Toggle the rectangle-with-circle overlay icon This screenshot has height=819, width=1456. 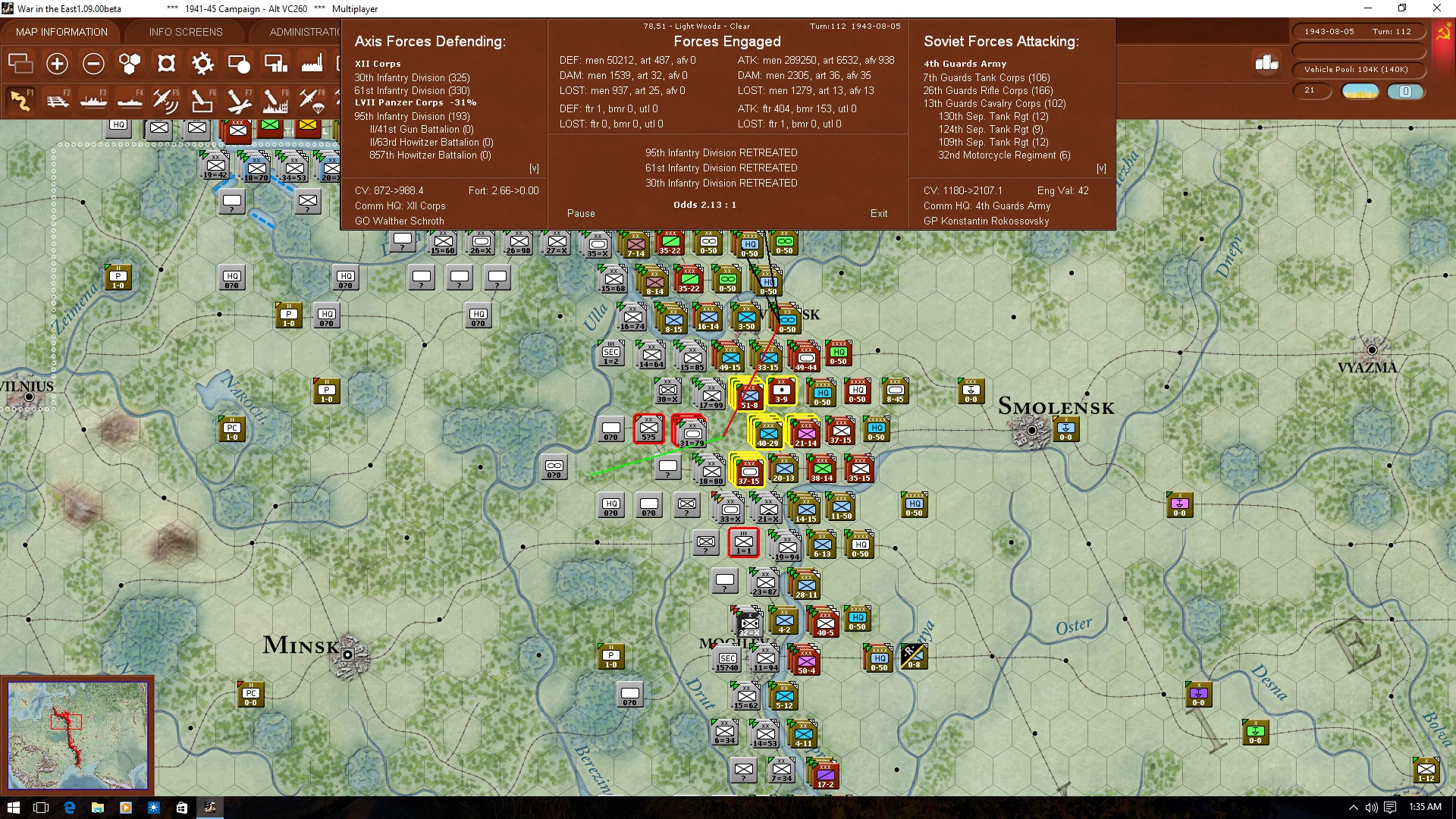click(239, 64)
